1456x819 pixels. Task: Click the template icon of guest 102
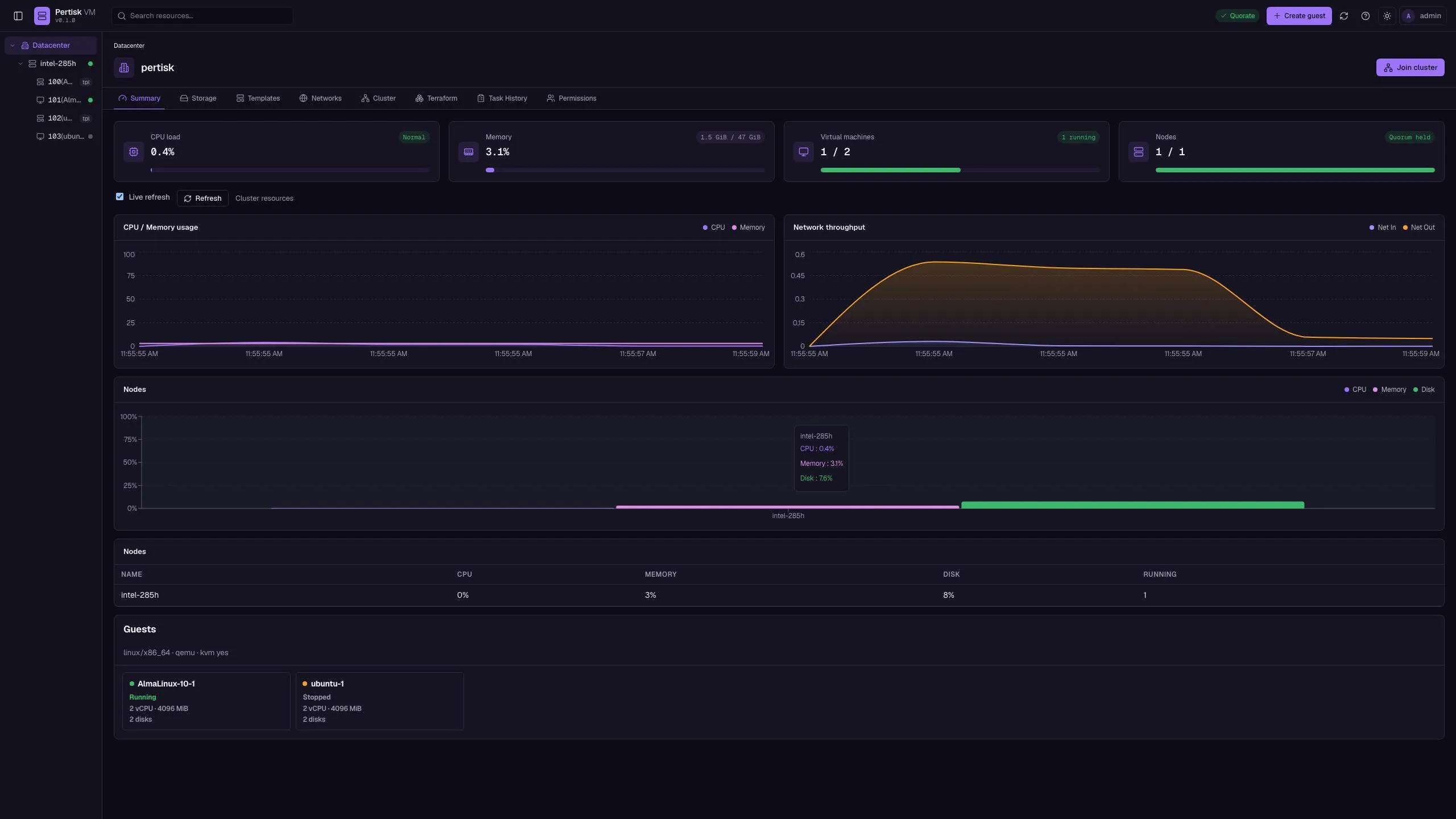(x=40, y=118)
